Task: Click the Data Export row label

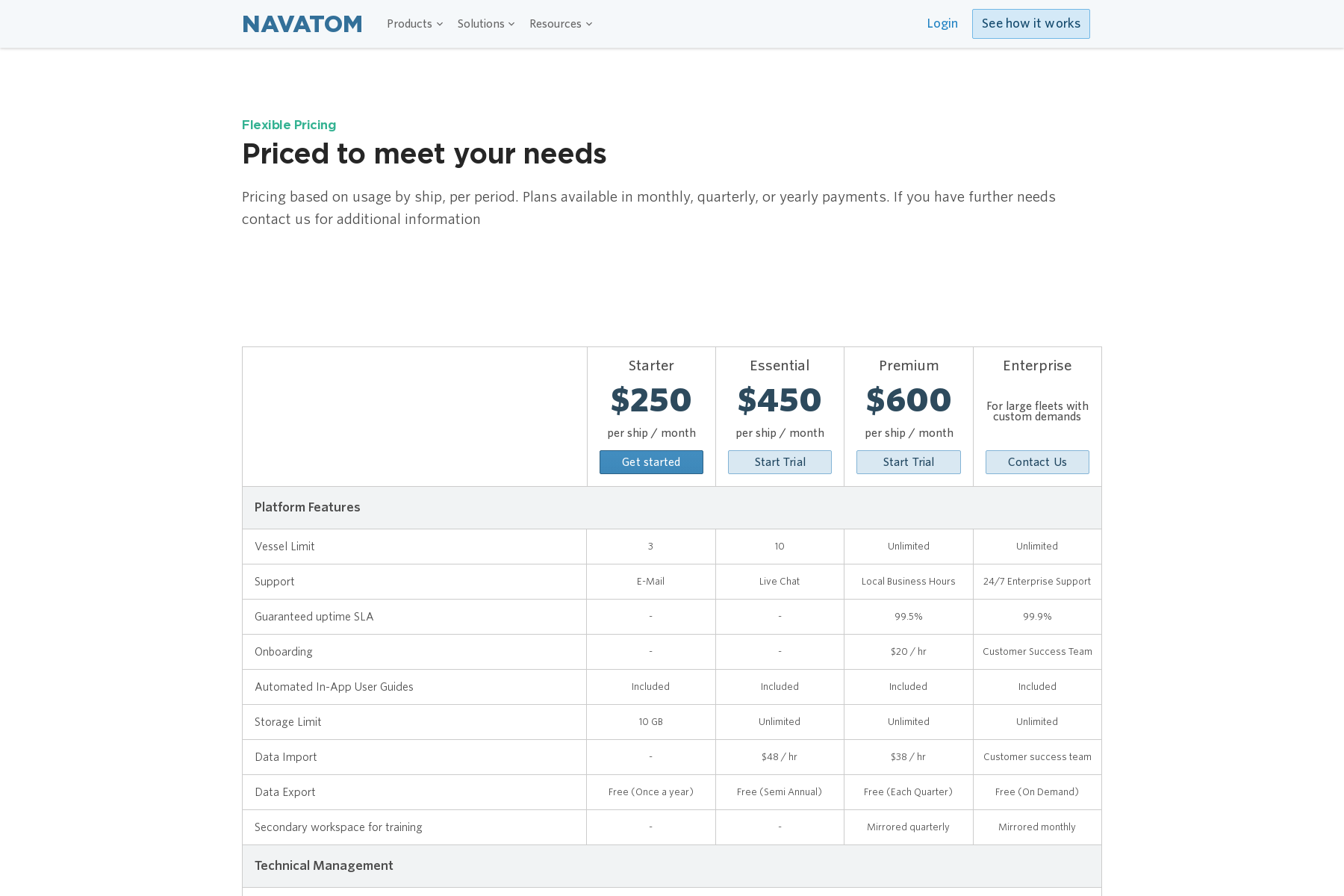Action: 284,792
